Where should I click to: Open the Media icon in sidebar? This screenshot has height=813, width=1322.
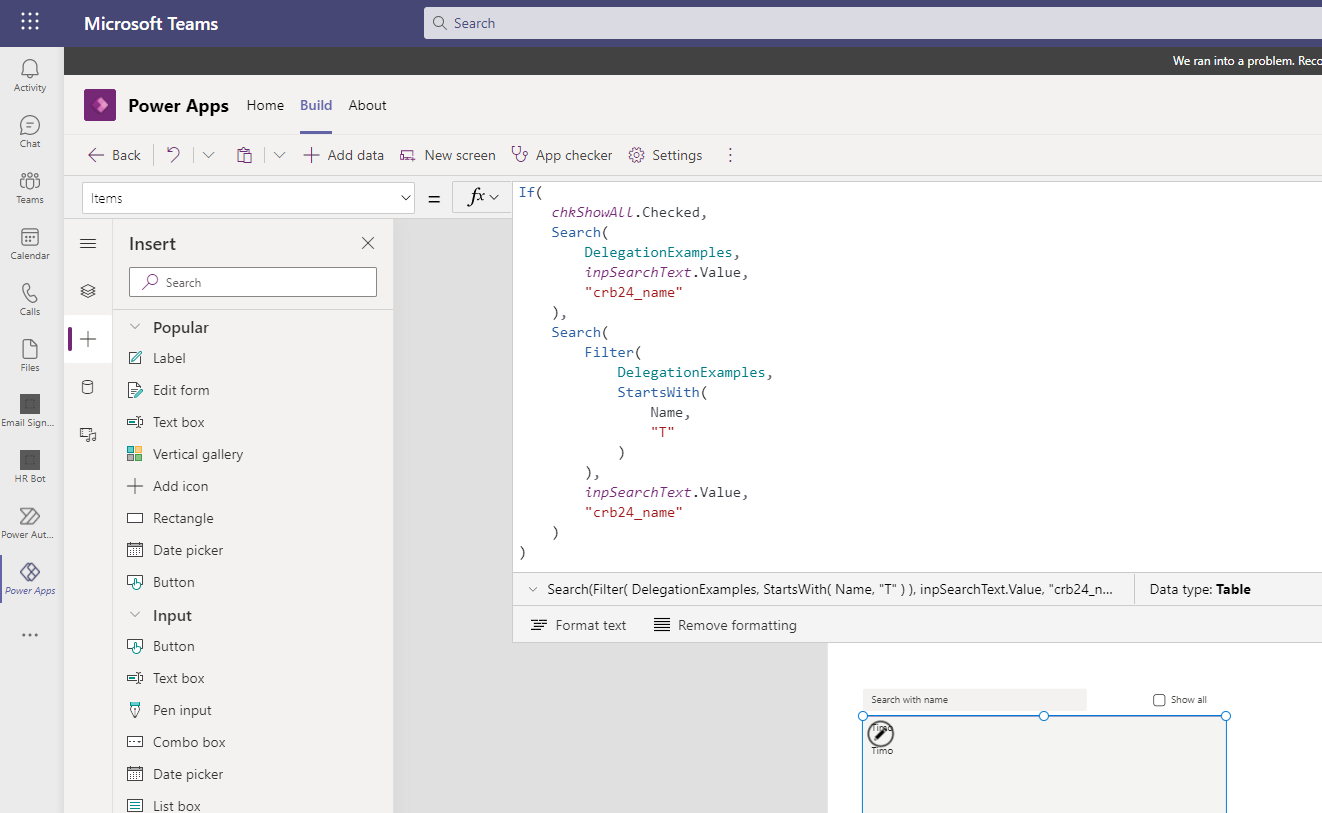point(88,435)
